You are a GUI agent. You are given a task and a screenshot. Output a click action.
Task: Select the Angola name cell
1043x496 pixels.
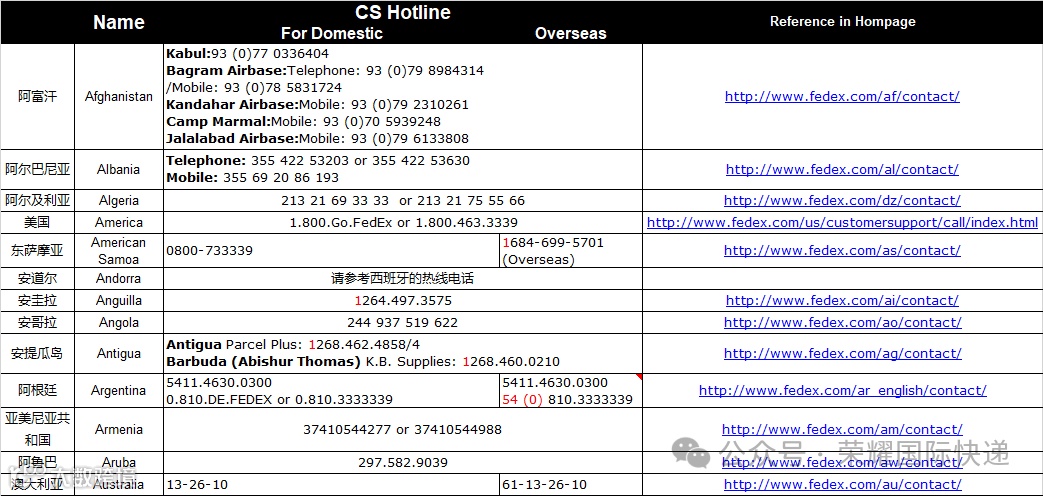tap(118, 322)
